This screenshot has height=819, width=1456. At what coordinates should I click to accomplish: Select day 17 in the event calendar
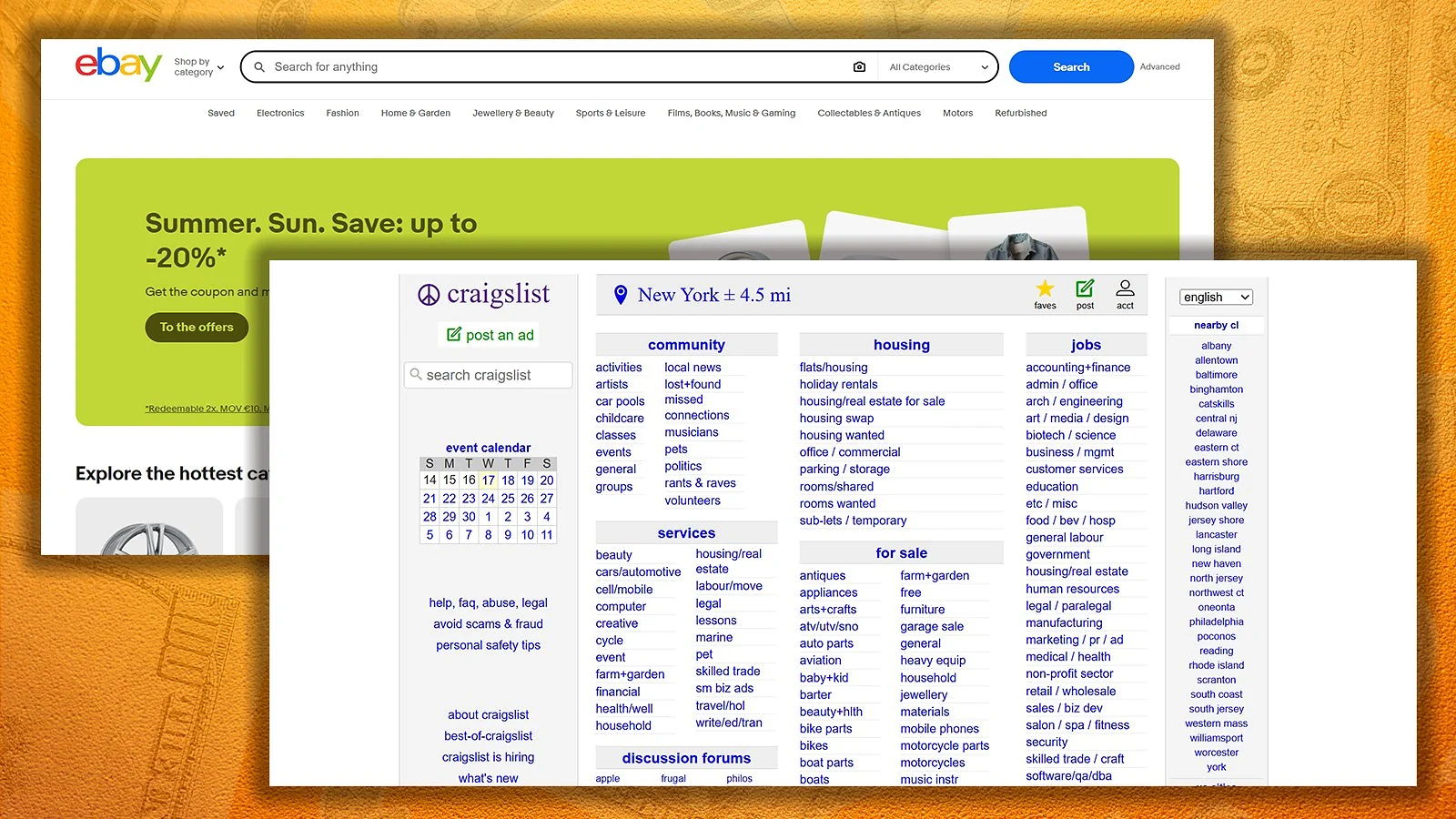pos(488,480)
